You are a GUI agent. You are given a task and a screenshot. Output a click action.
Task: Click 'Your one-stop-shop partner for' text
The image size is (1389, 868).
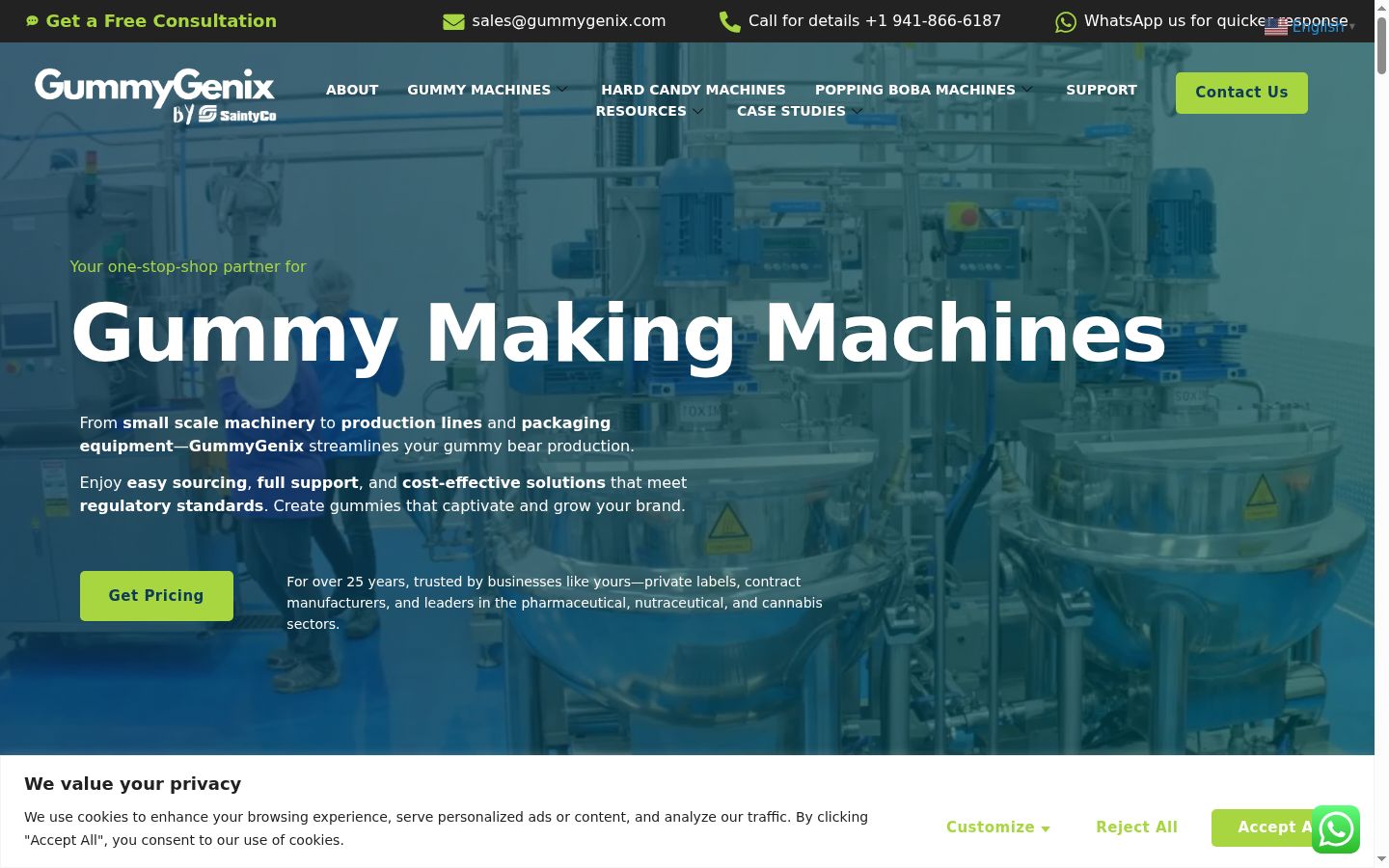click(188, 267)
